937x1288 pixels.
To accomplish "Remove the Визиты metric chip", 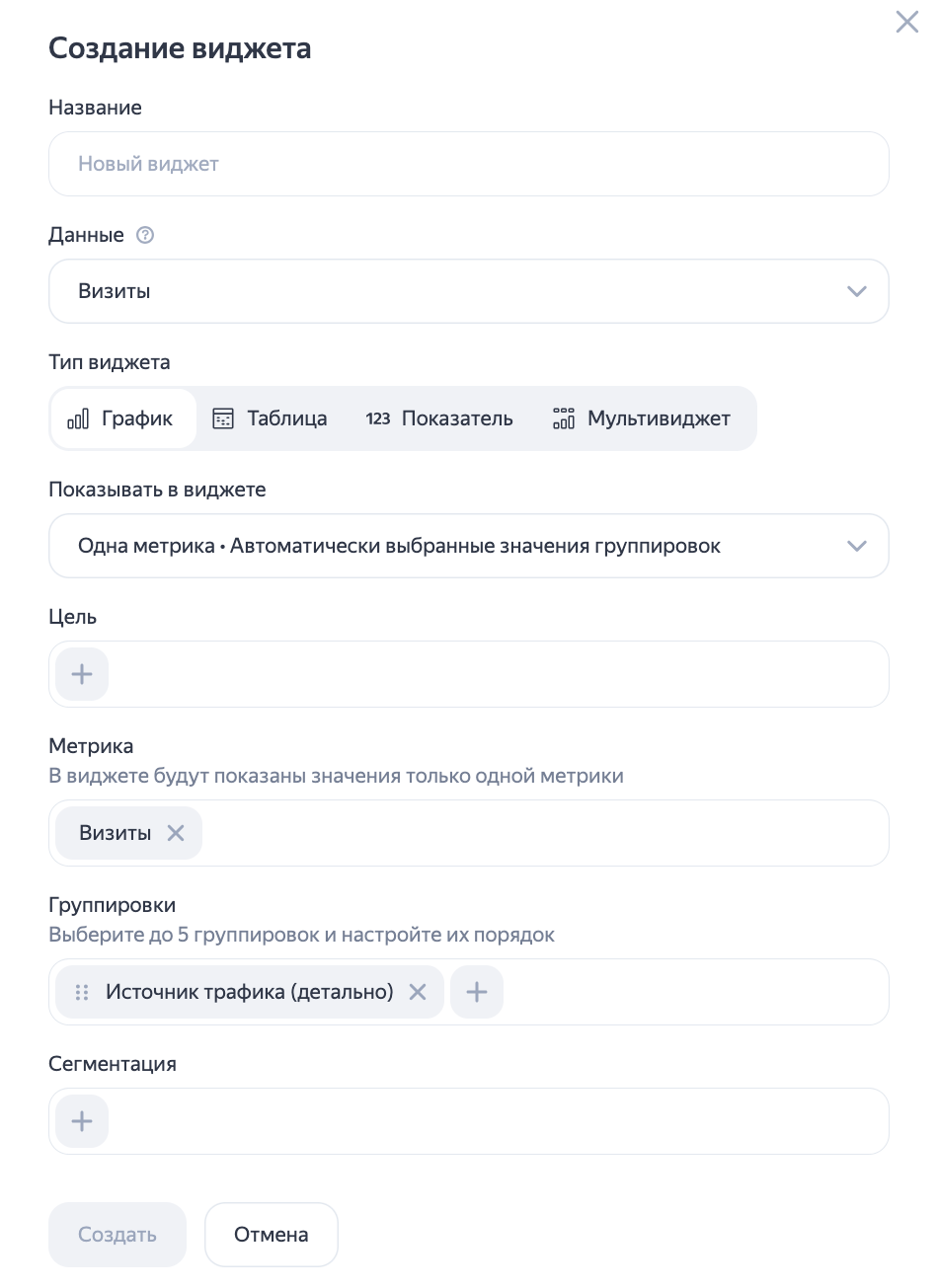I will [x=176, y=833].
